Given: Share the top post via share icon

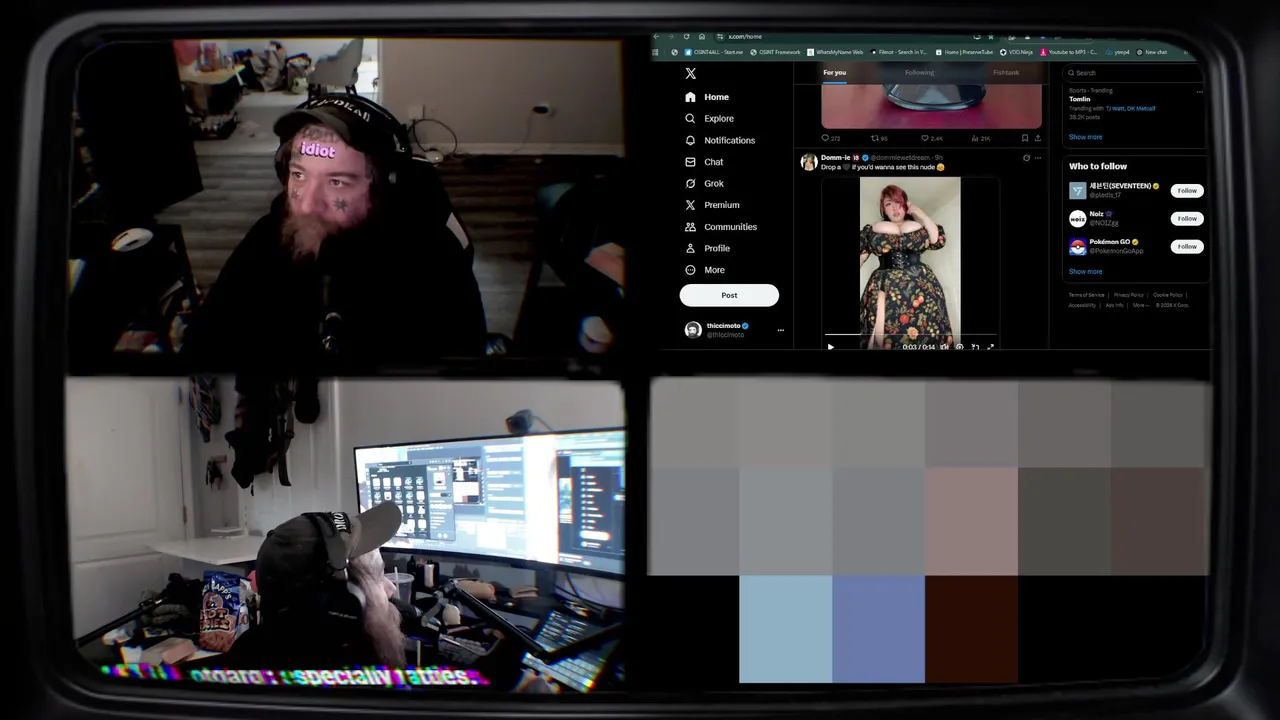Looking at the screenshot, I should point(1037,138).
